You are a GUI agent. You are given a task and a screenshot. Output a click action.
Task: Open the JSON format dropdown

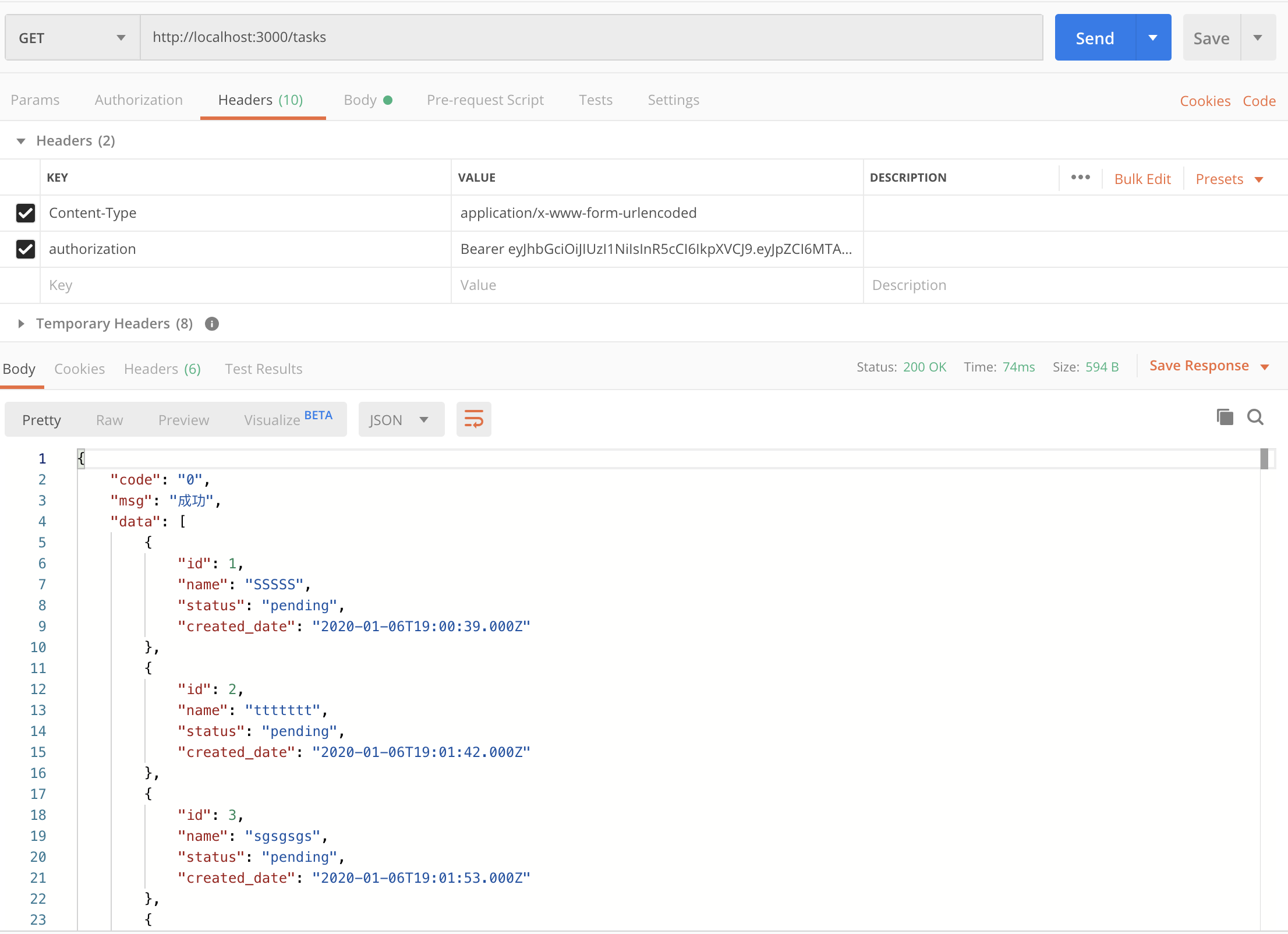click(x=401, y=420)
